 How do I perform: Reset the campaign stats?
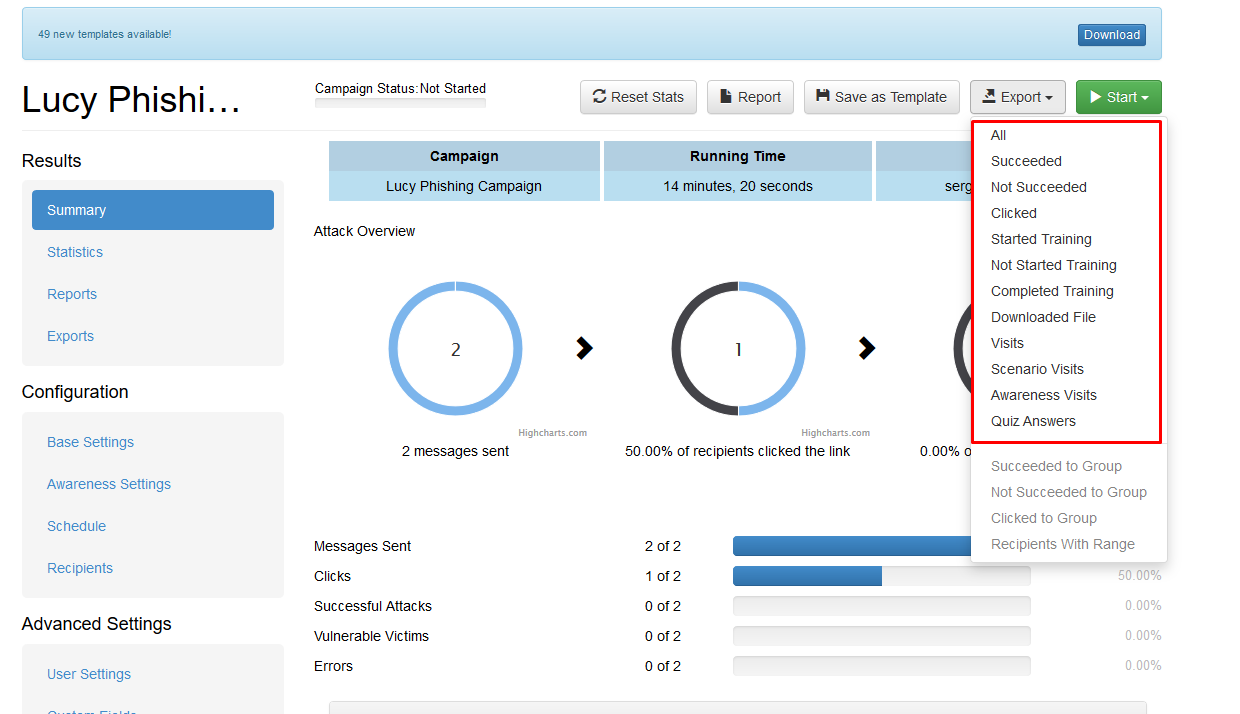coord(638,97)
